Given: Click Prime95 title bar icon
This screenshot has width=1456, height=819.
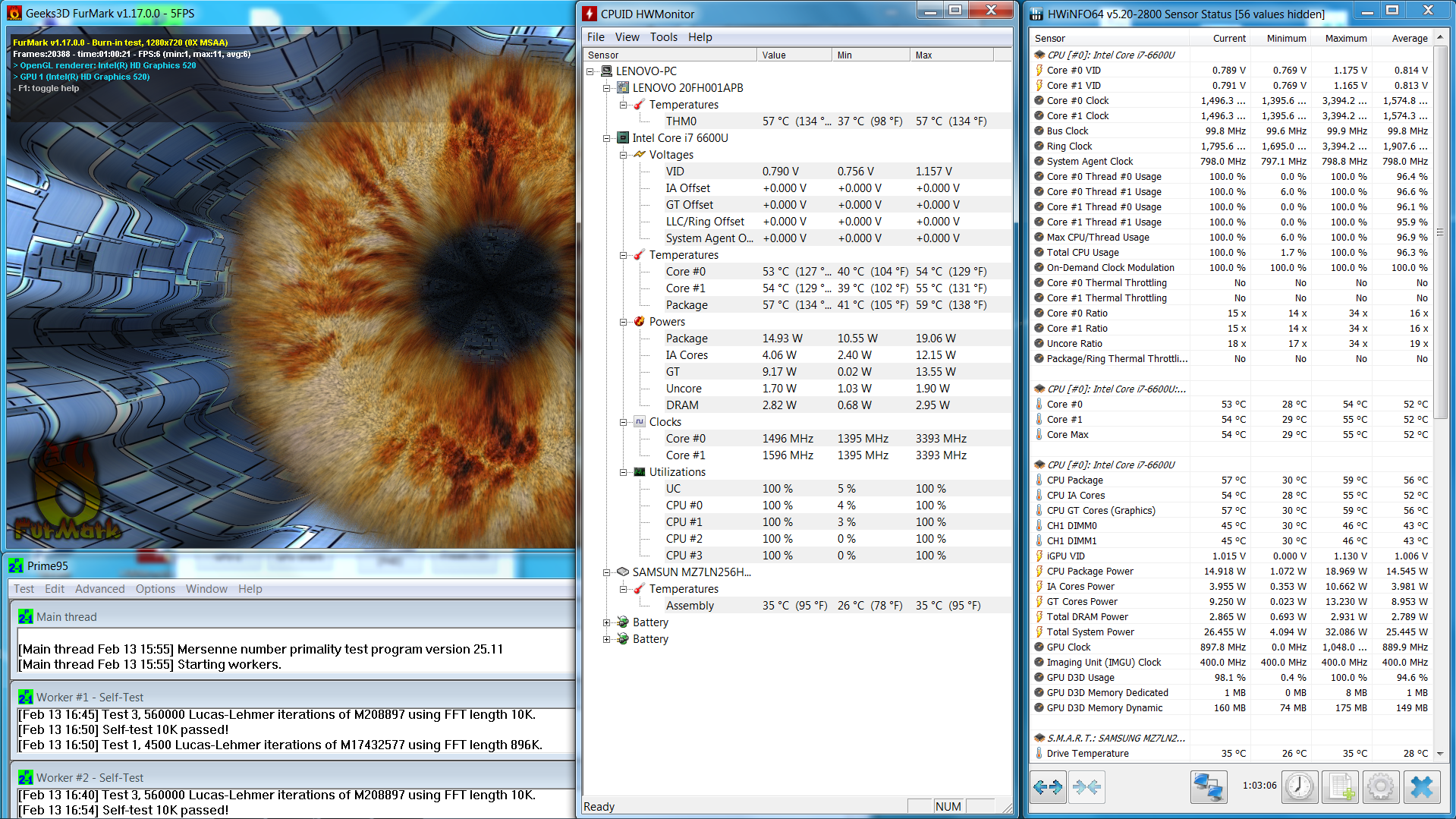Looking at the screenshot, I should pyautogui.click(x=16, y=566).
